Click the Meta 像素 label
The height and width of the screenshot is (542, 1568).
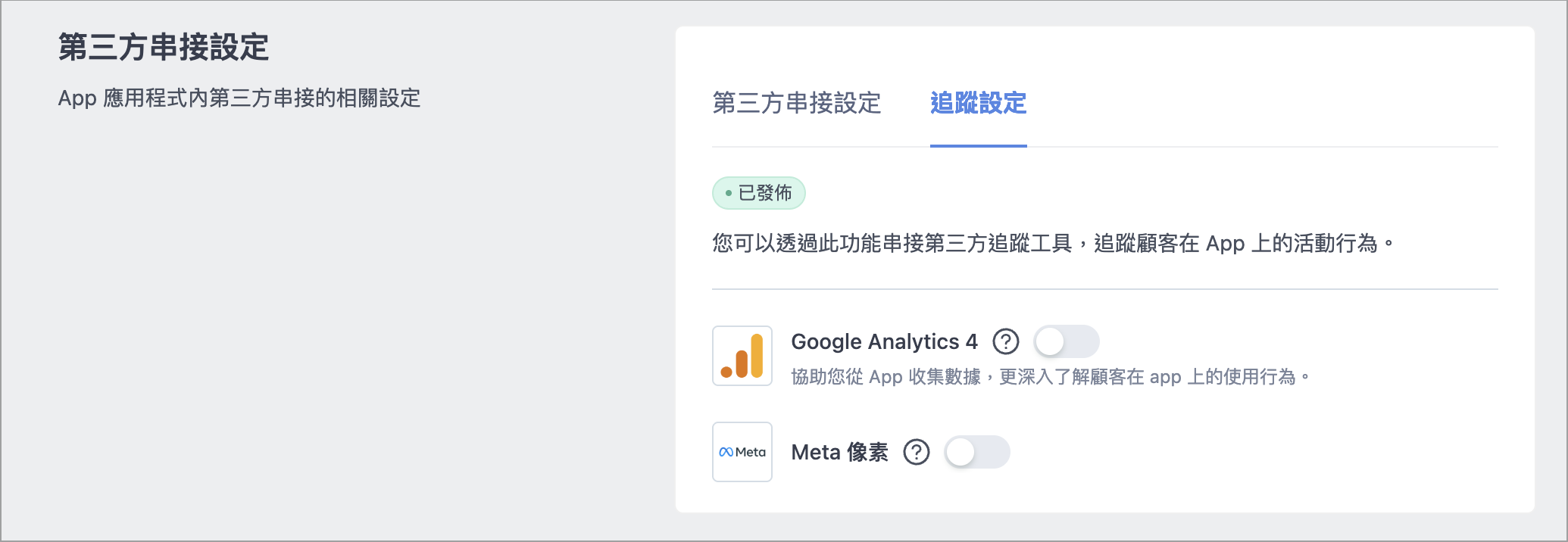[x=839, y=453]
